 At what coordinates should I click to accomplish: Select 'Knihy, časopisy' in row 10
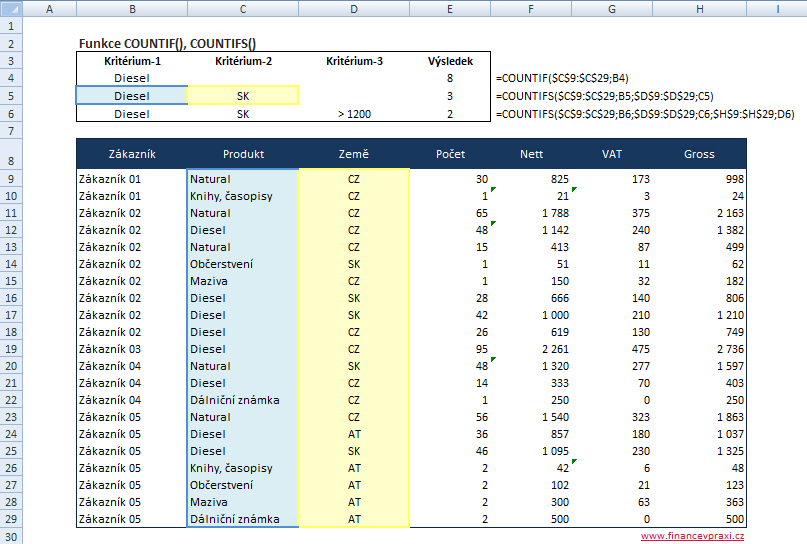pyautogui.click(x=243, y=196)
